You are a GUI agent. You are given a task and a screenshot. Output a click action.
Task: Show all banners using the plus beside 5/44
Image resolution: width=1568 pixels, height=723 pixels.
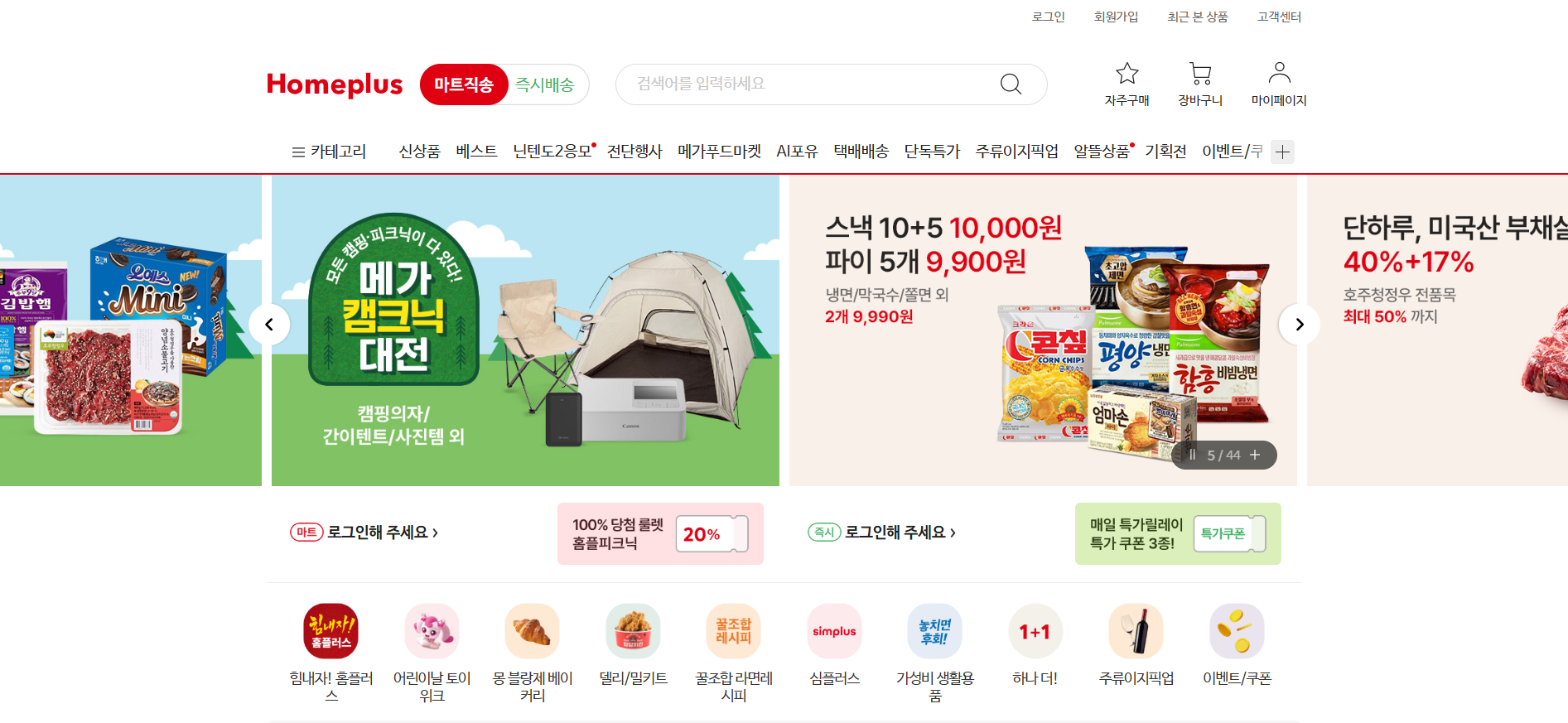point(1255,455)
